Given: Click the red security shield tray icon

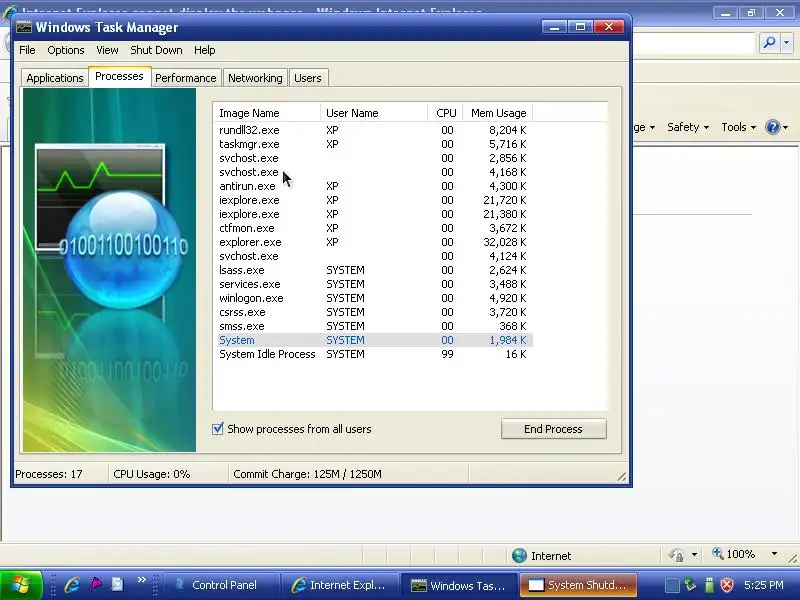Looking at the screenshot, I should point(727,585).
